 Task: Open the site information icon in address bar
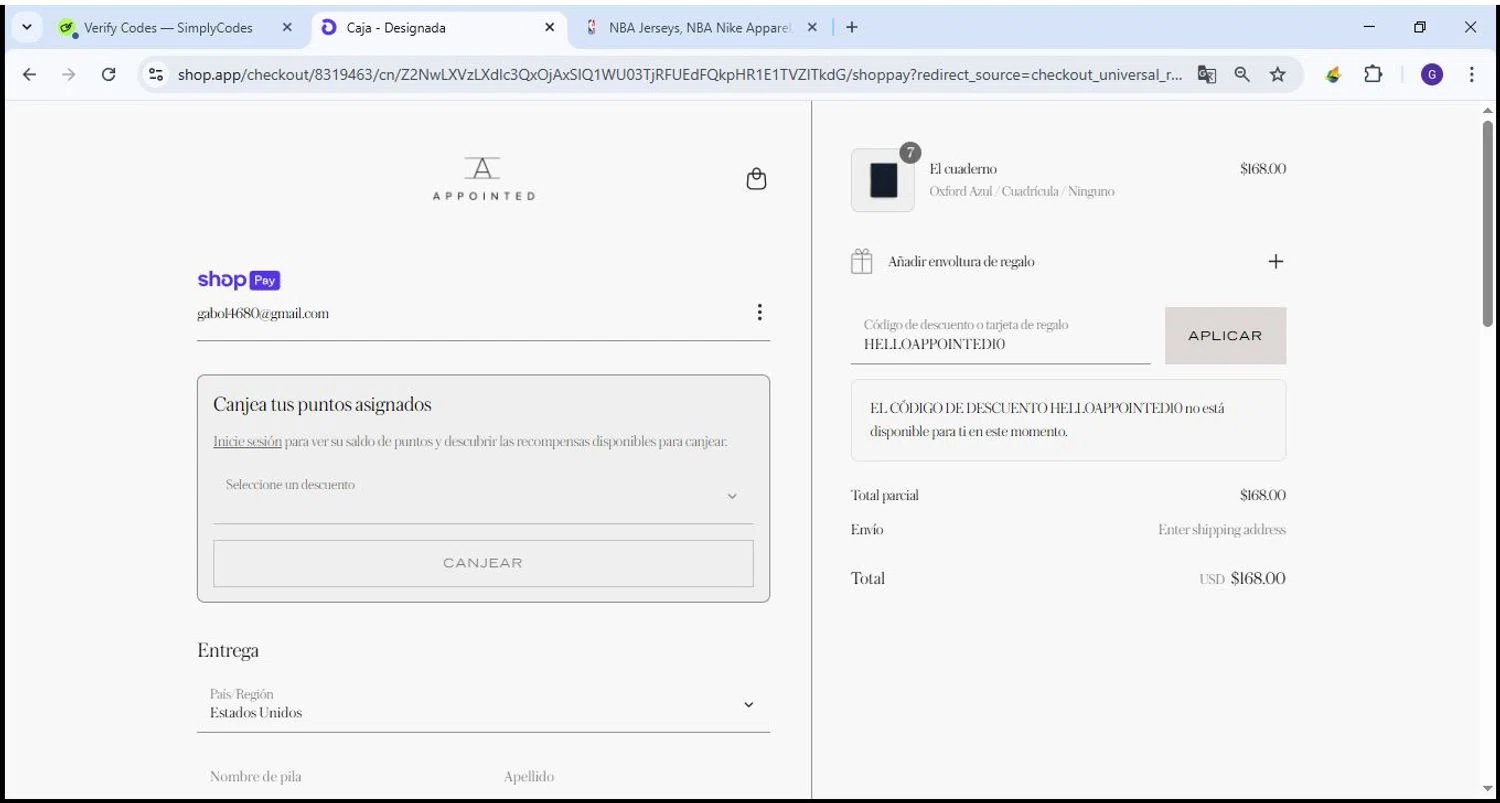(156, 74)
